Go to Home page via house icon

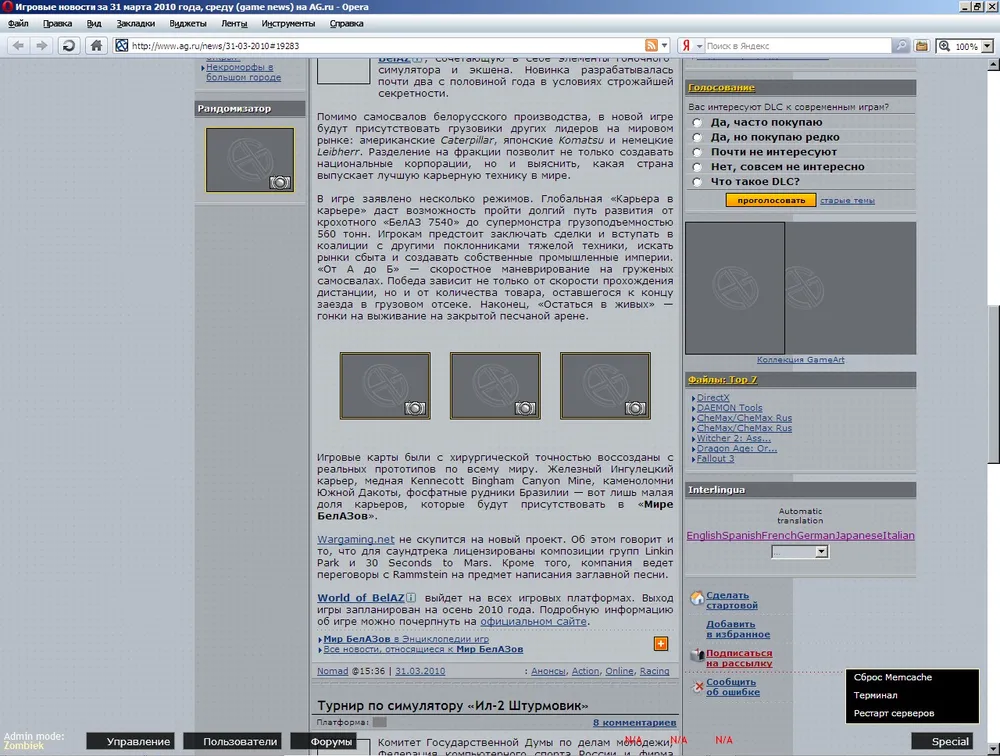coord(96,45)
